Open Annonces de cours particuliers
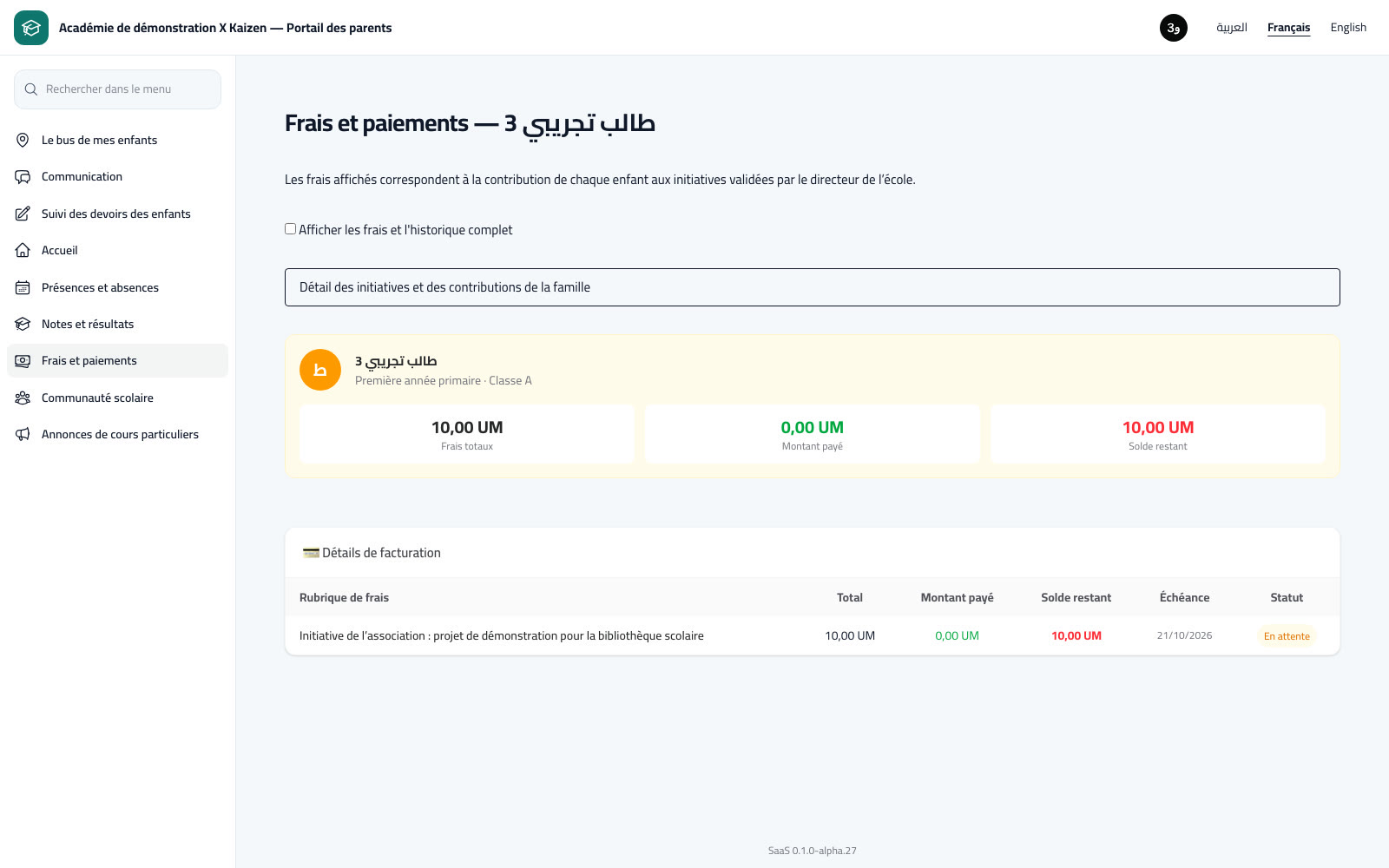Image resolution: width=1389 pixels, height=868 pixels. coord(120,435)
